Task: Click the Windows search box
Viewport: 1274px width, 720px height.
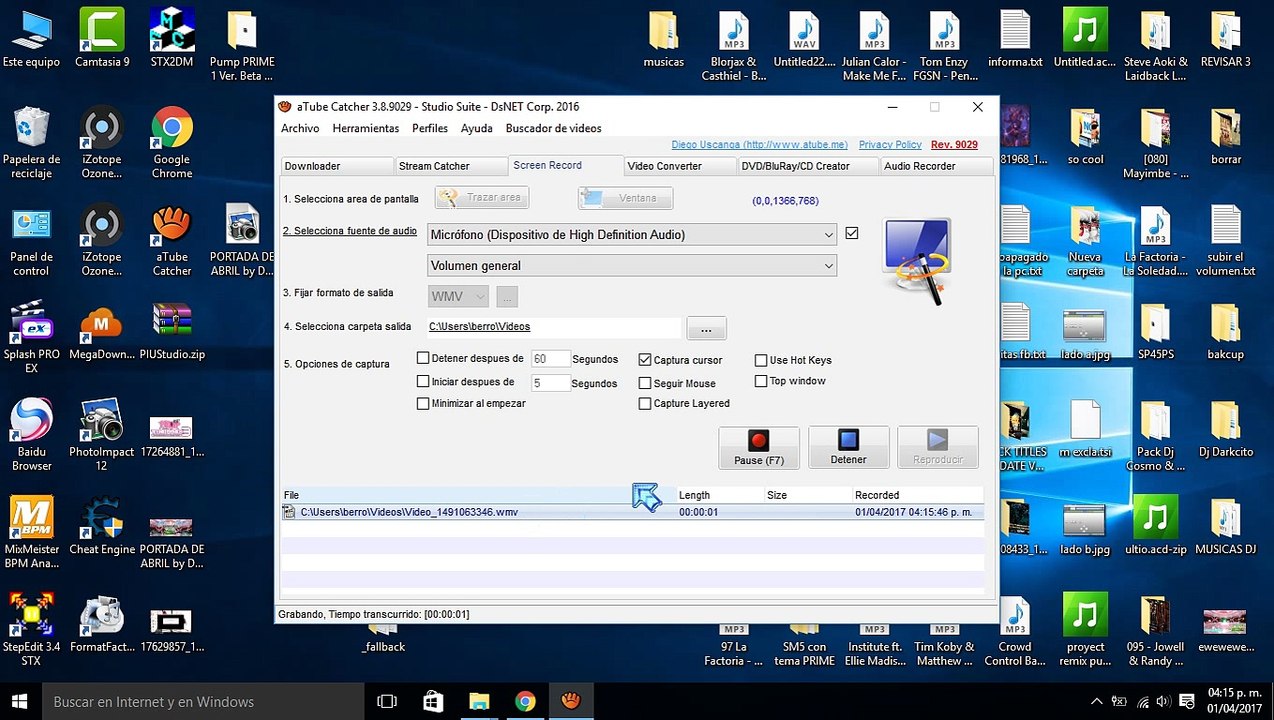Action: point(205,702)
